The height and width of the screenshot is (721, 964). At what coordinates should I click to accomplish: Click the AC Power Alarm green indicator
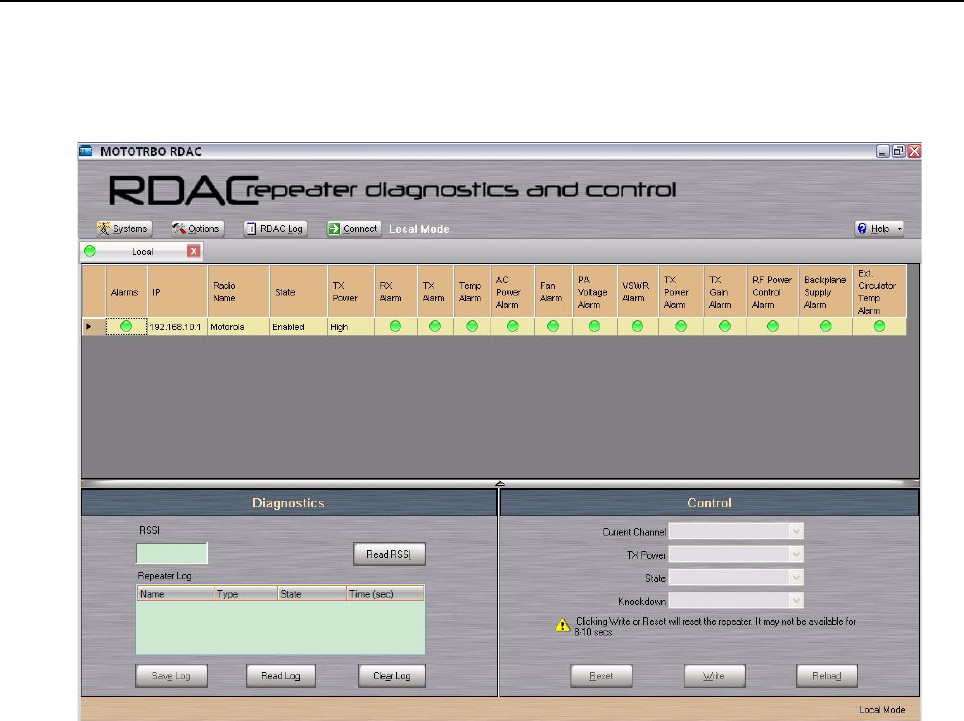pos(513,326)
